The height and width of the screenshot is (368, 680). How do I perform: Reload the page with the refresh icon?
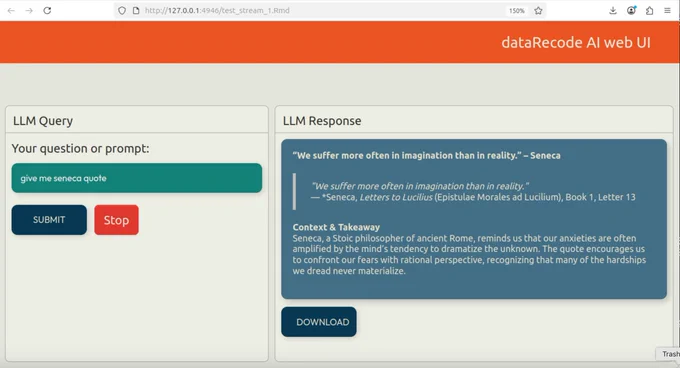[47, 10]
